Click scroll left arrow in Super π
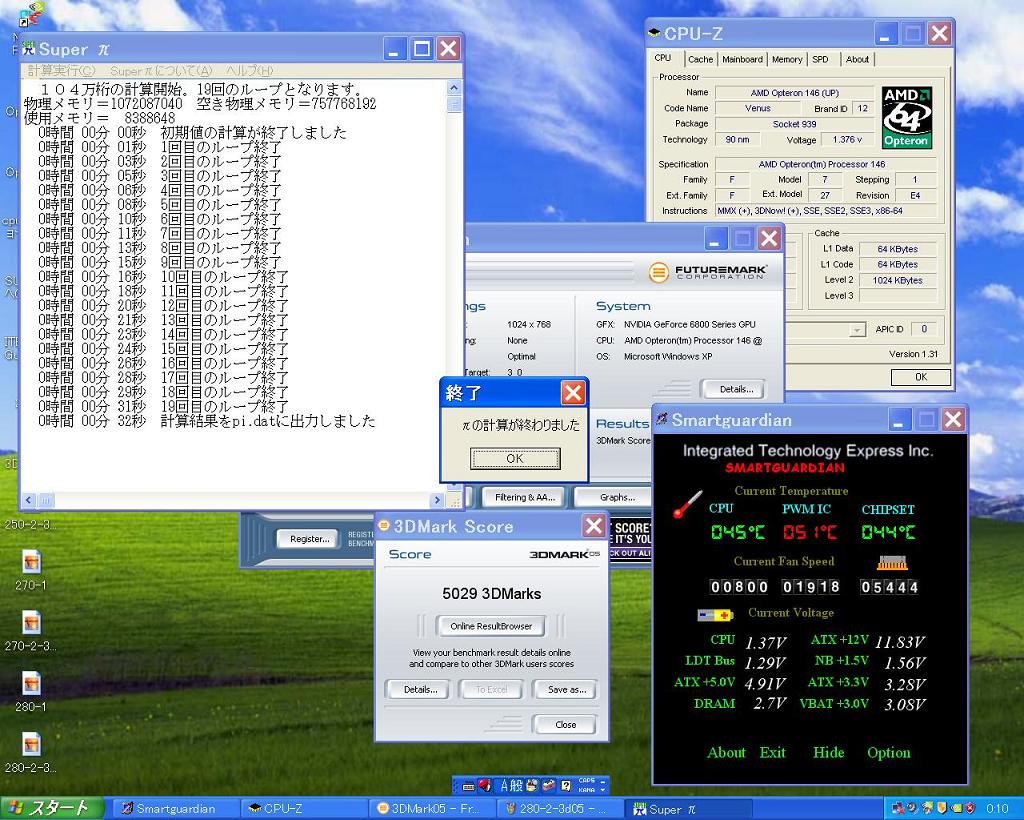The image size is (1024, 820). (x=28, y=501)
